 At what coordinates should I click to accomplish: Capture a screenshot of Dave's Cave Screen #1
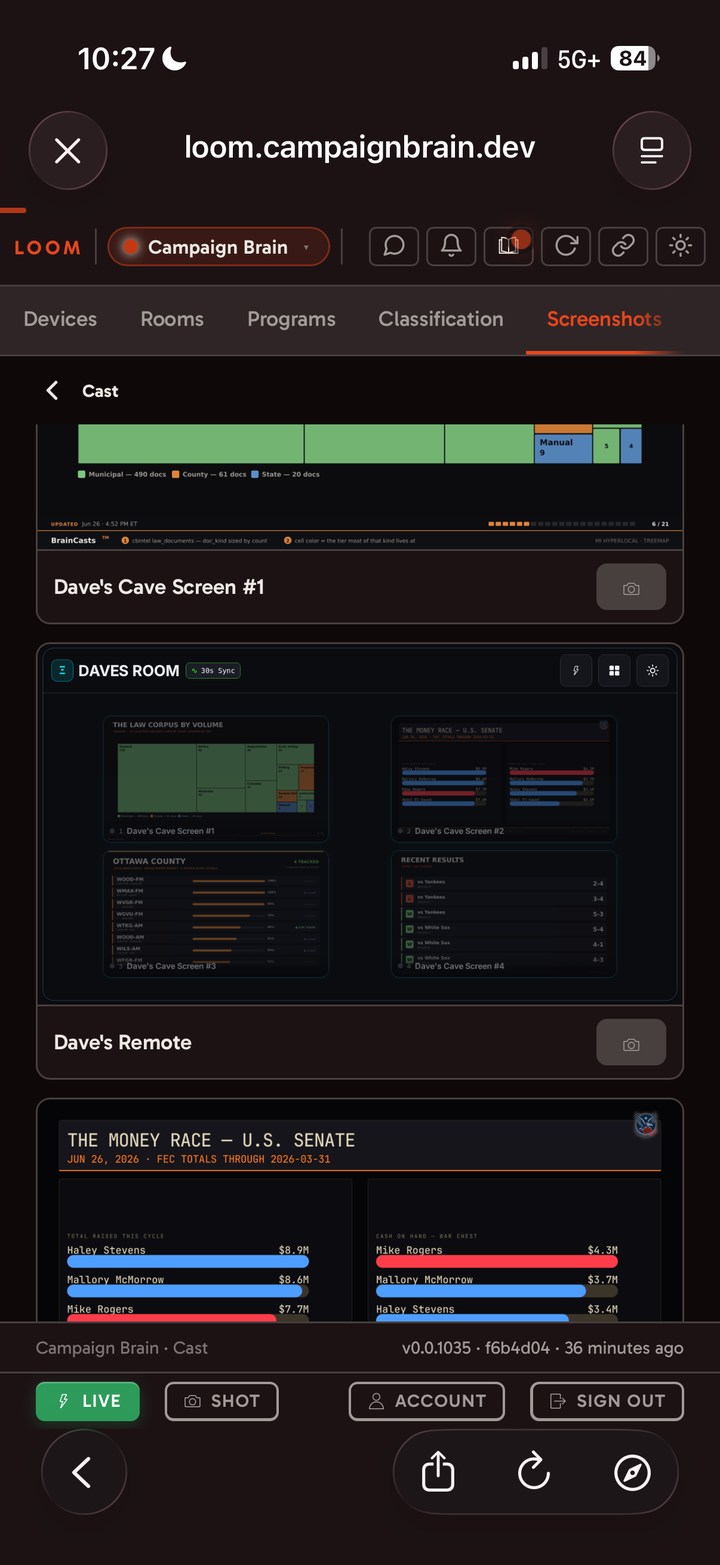[631, 588]
